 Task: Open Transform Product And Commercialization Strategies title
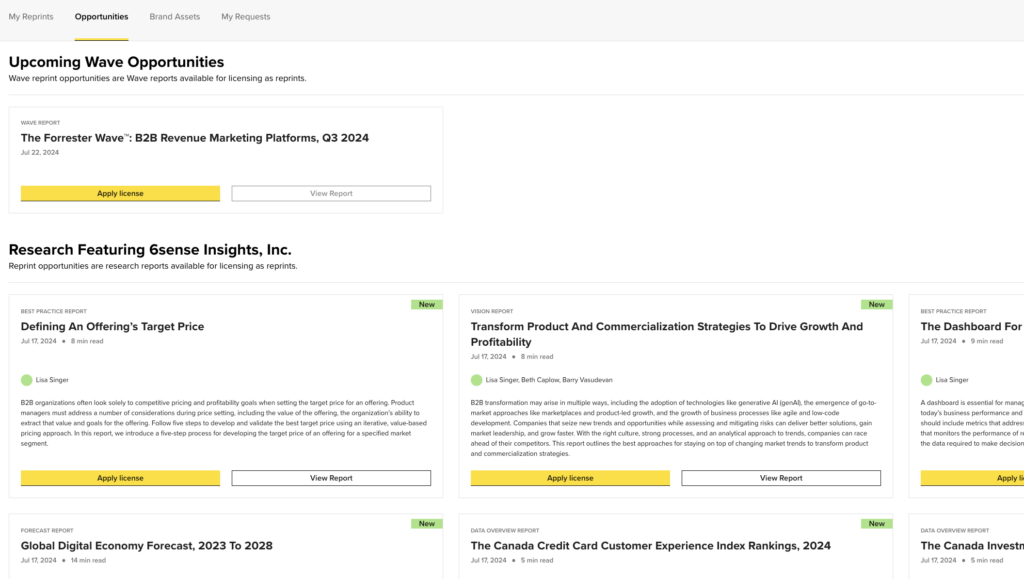pos(667,334)
